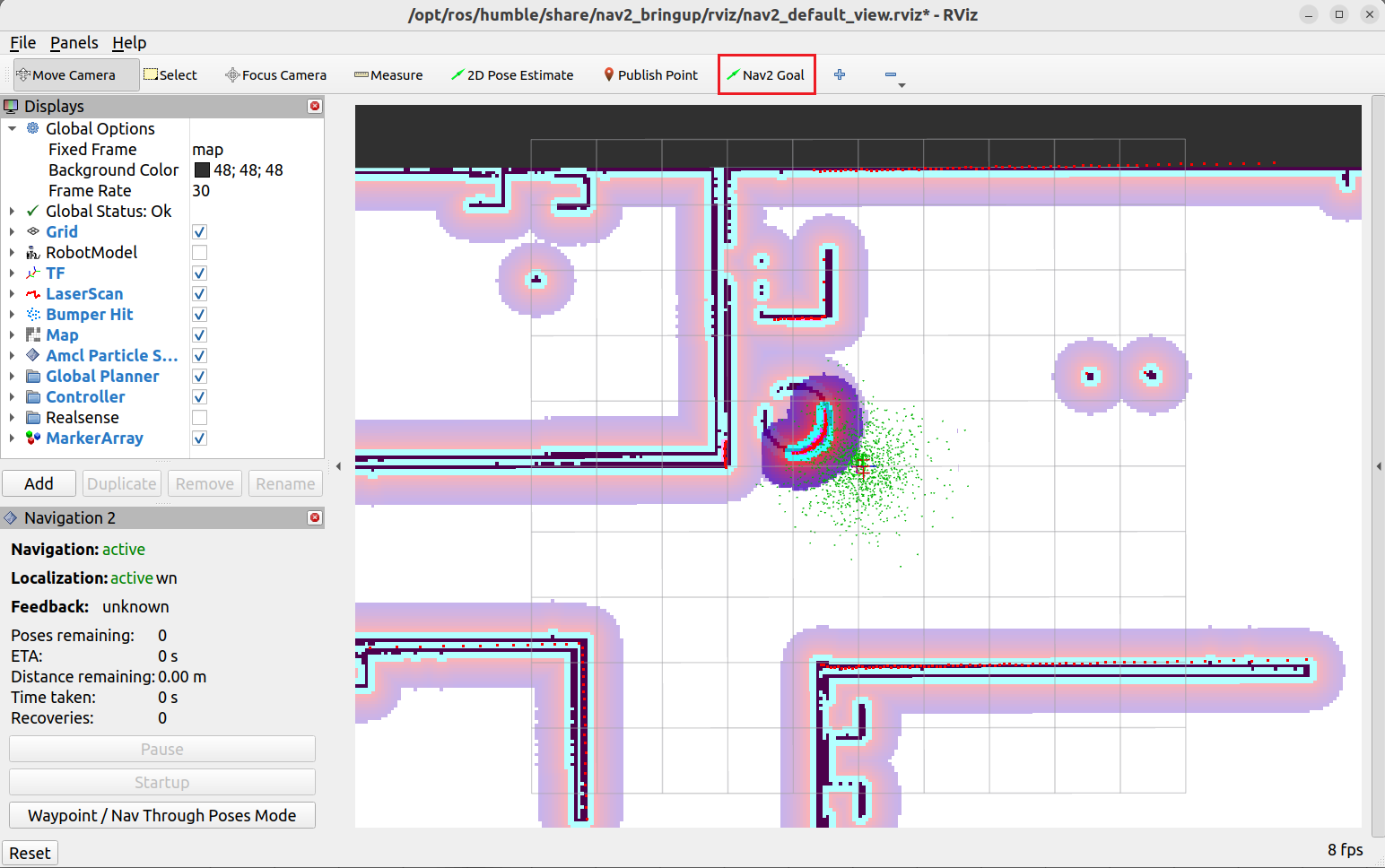The width and height of the screenshot is (1385, 868).
Task: Open the Panels menu
Action: (x=74, y=43)
